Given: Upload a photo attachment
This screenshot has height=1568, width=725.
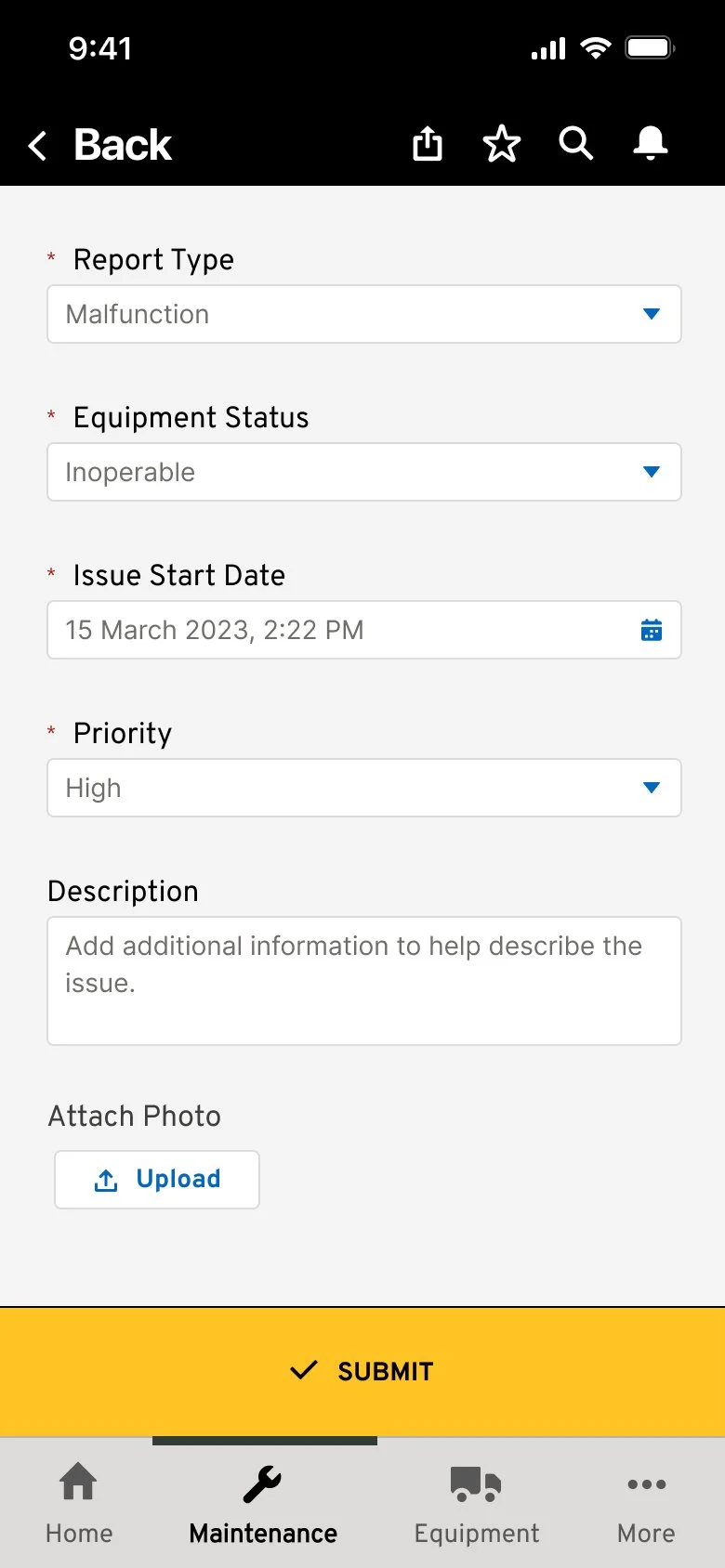Looking at the screenshot, I should pyautogui.click(x=157, y=1180).
